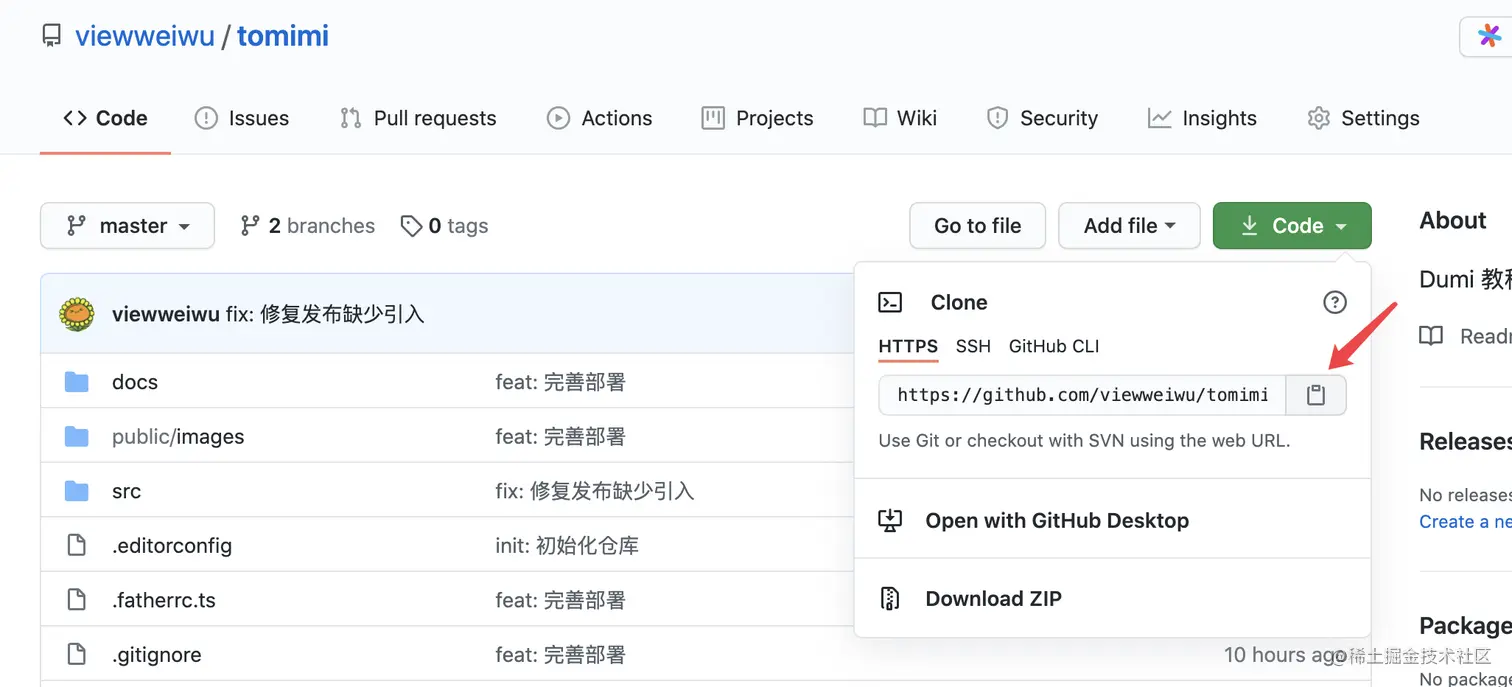Viewport: 1512px width, 687px height.
Task: View the 2 branches link
Action: (x=308, y=226)
